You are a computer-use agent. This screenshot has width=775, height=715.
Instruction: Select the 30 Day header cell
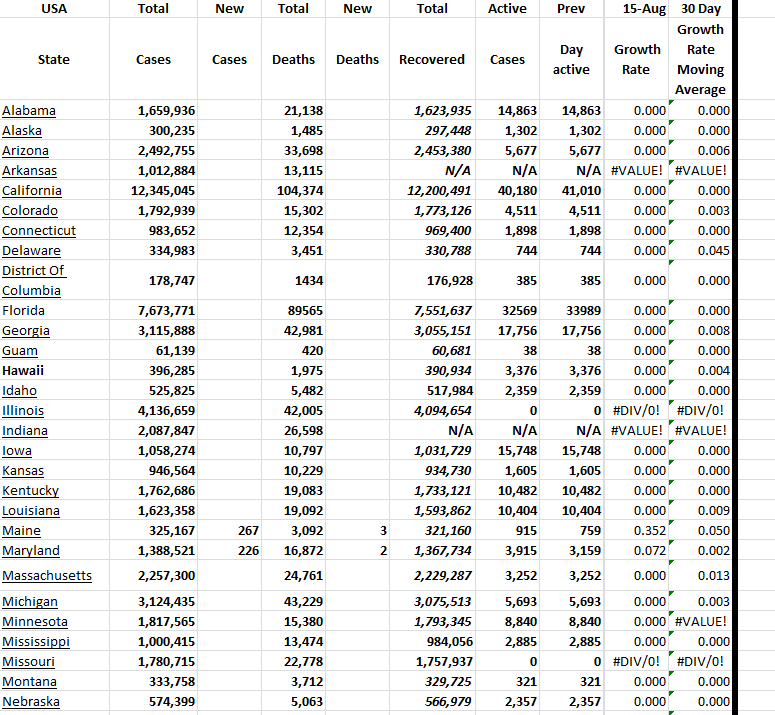[700, 8]
